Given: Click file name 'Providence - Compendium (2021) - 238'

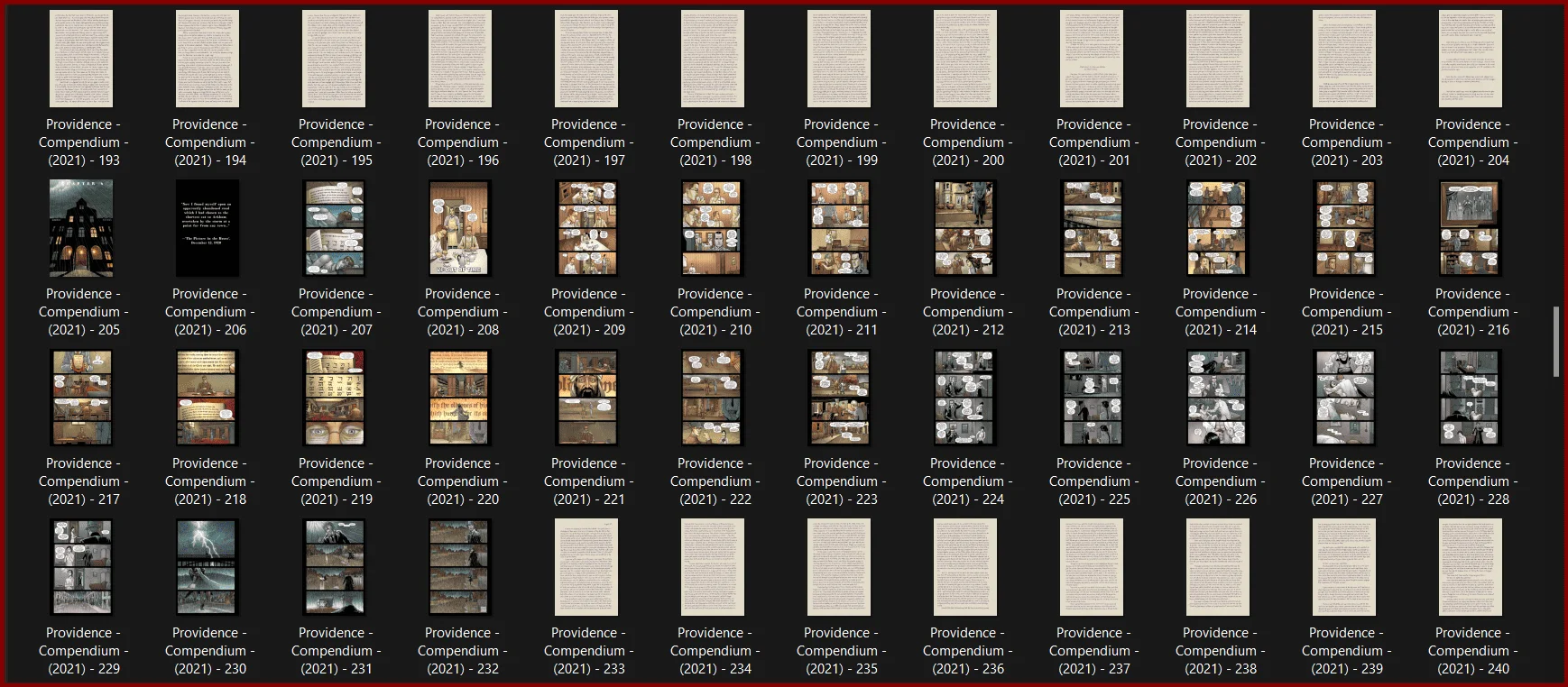Looking at the screenshot, I should pos(1220,651).
